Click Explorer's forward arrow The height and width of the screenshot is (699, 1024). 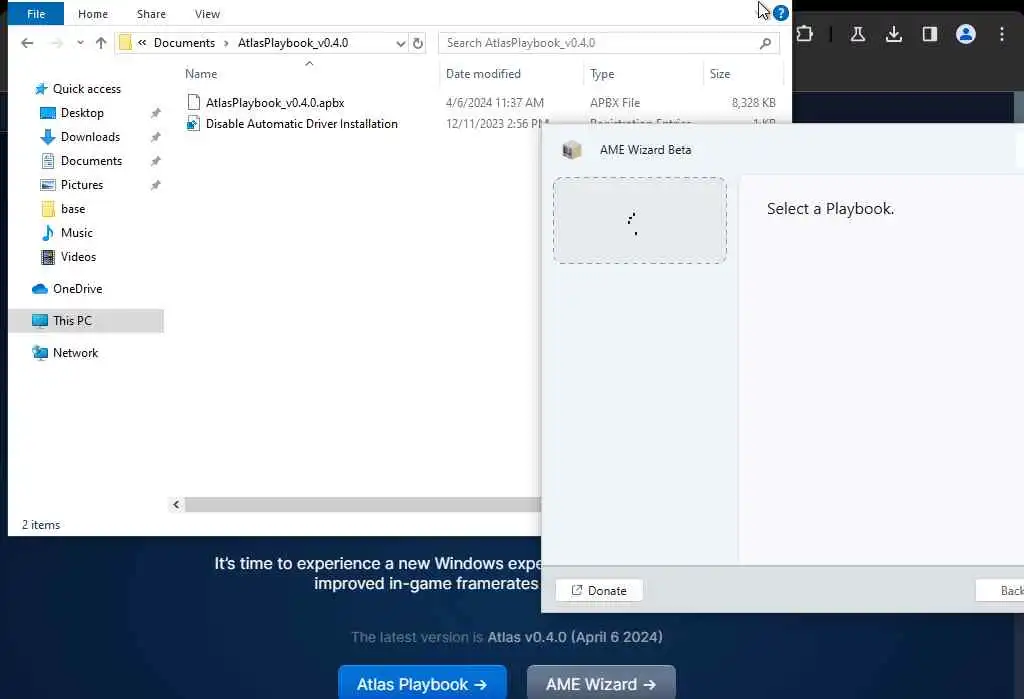coord(57,43)
